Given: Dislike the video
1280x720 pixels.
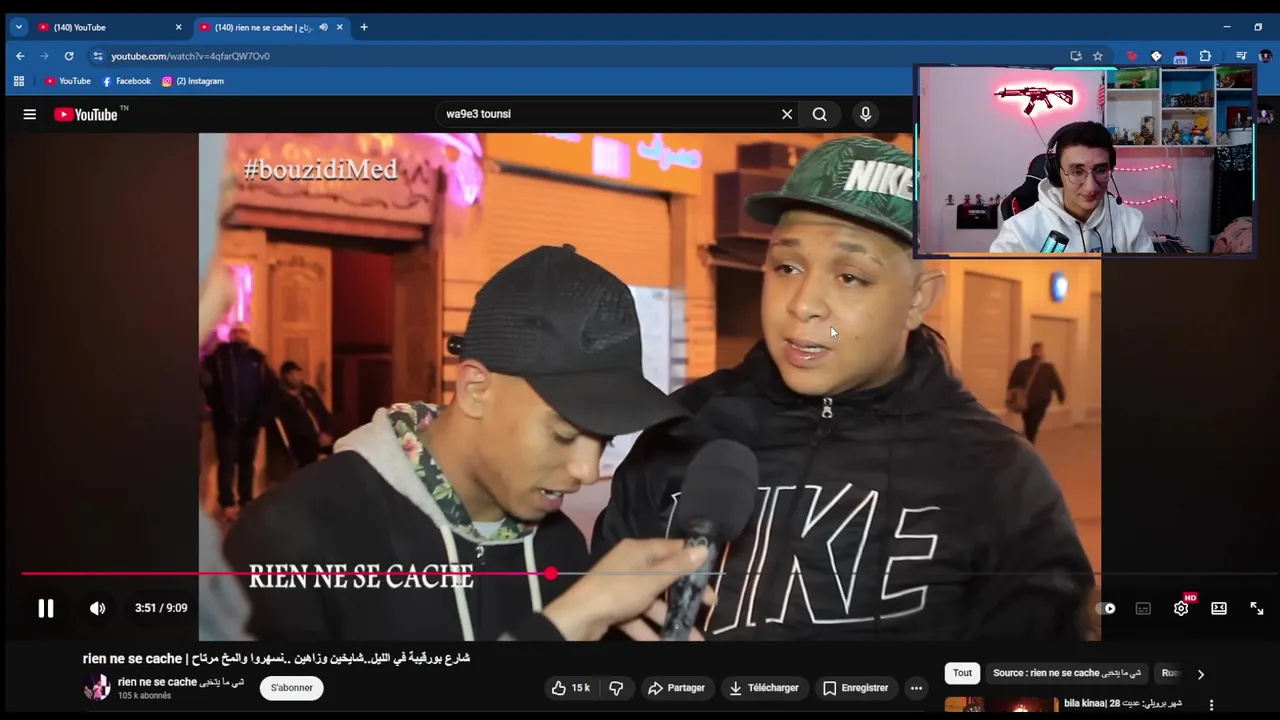Looking at the screenshot, I should coord(616,688).
